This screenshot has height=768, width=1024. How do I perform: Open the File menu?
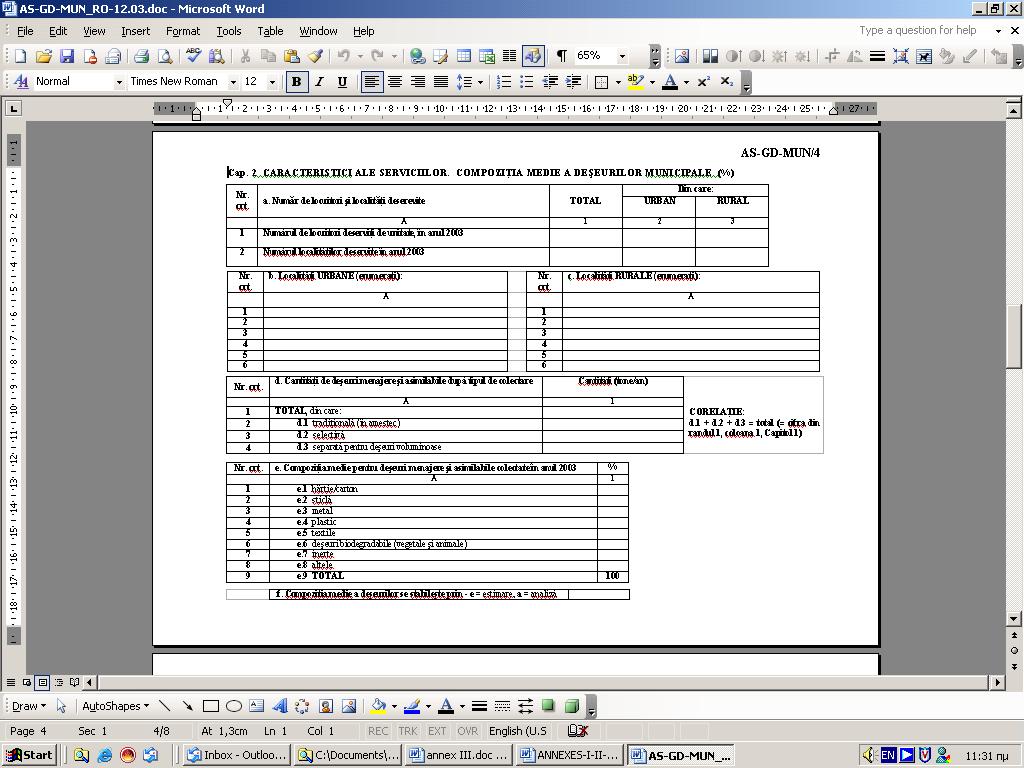click(x=25, y=31)
